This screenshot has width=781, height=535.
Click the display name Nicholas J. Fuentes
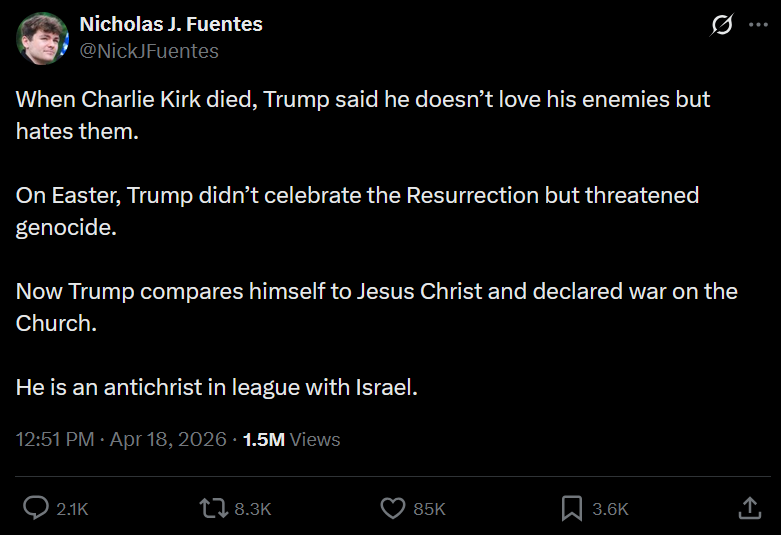tap(171, 24)
